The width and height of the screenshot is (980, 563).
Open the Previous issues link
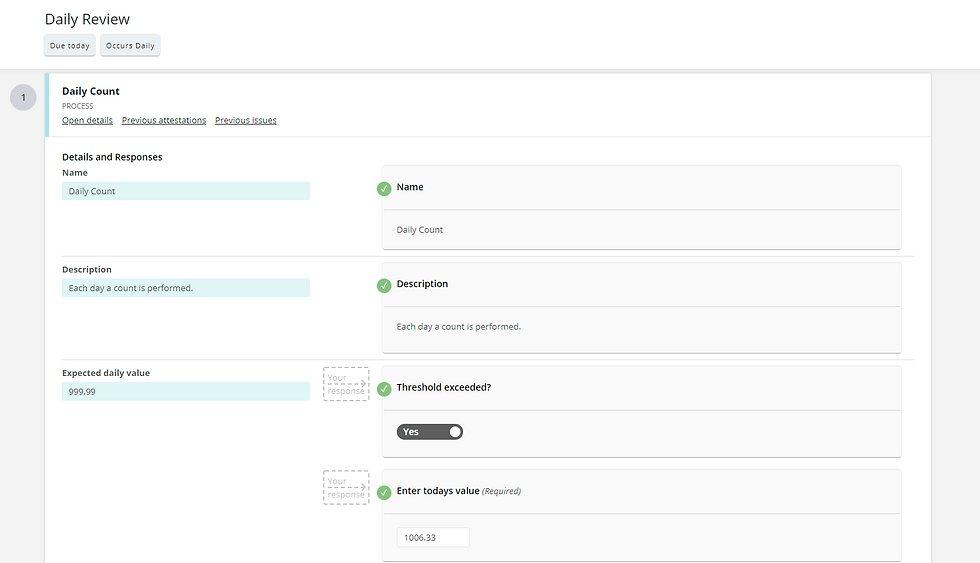pyautogui.click(x=246, y=120)
